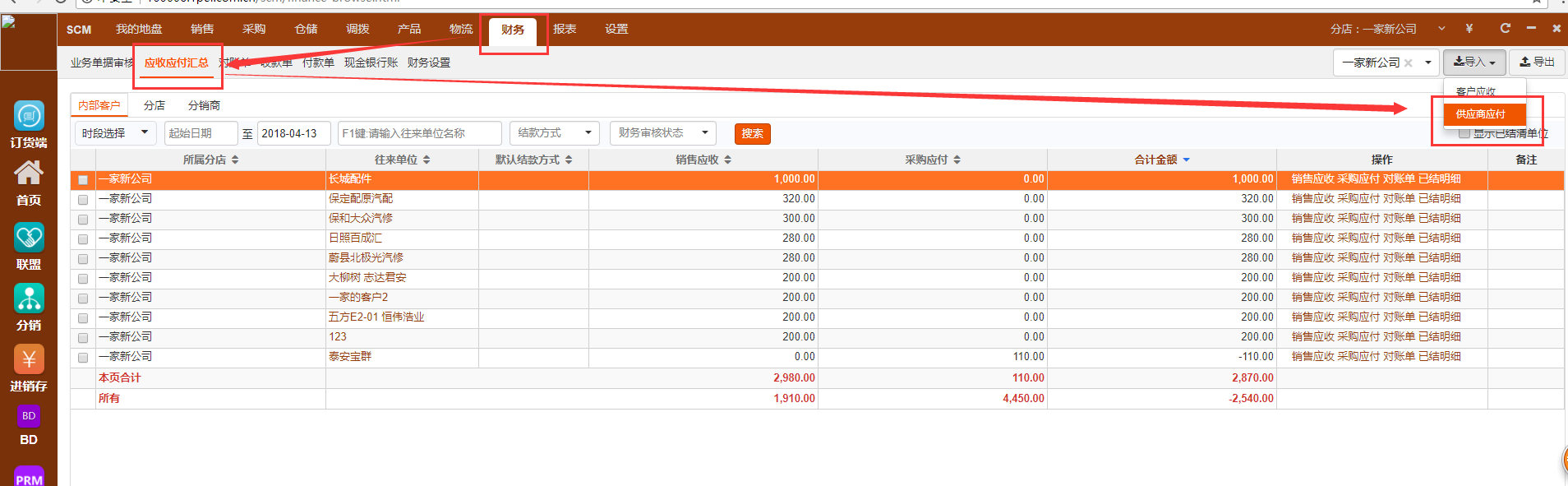This screenshot has height=486, width=1568.
Task: Click the yen currency icon in header
Action: pos(1469,29)
